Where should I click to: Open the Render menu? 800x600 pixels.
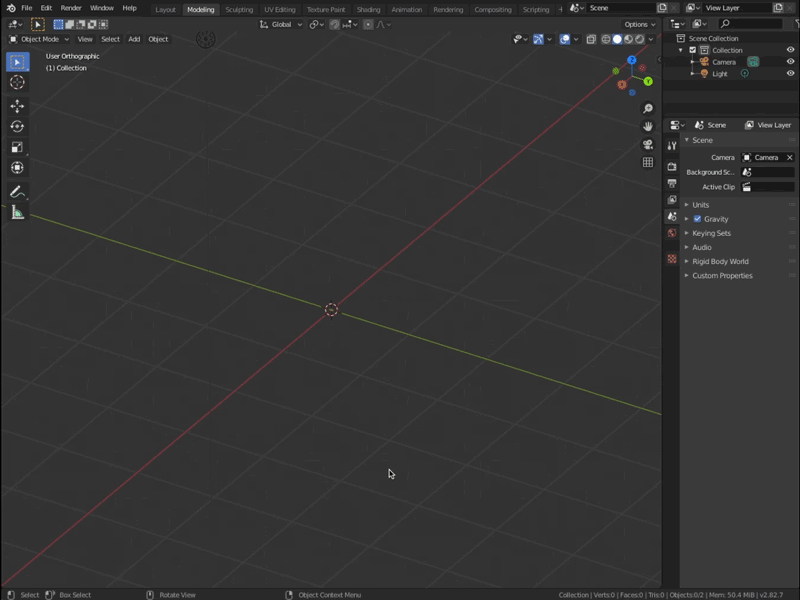71,8
